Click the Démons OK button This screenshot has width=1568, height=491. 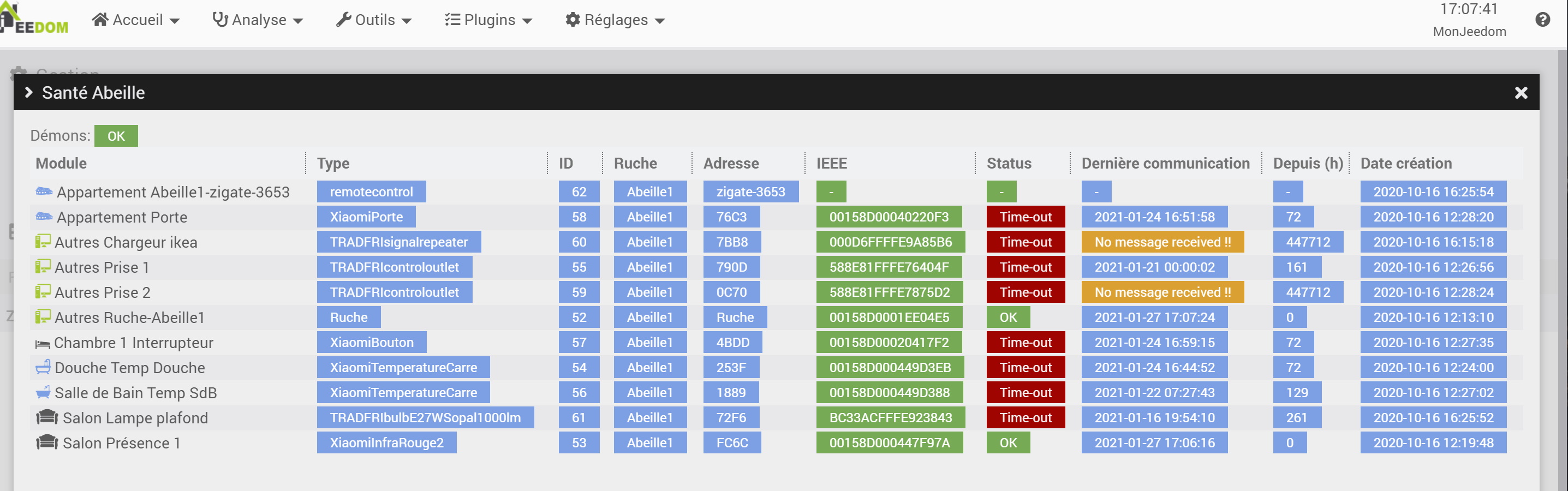coord(116,136)
